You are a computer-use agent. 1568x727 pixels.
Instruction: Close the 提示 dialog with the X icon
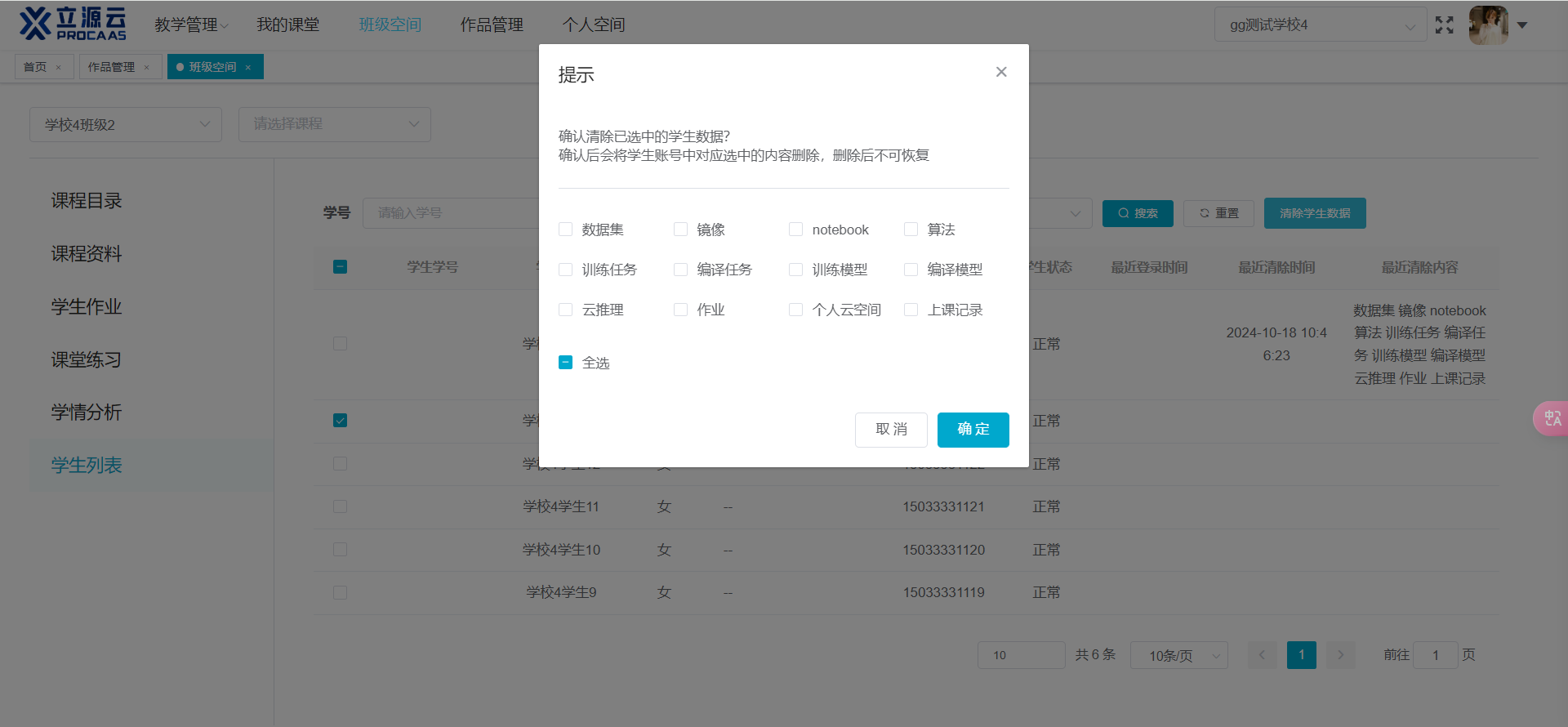(1001, 72)
